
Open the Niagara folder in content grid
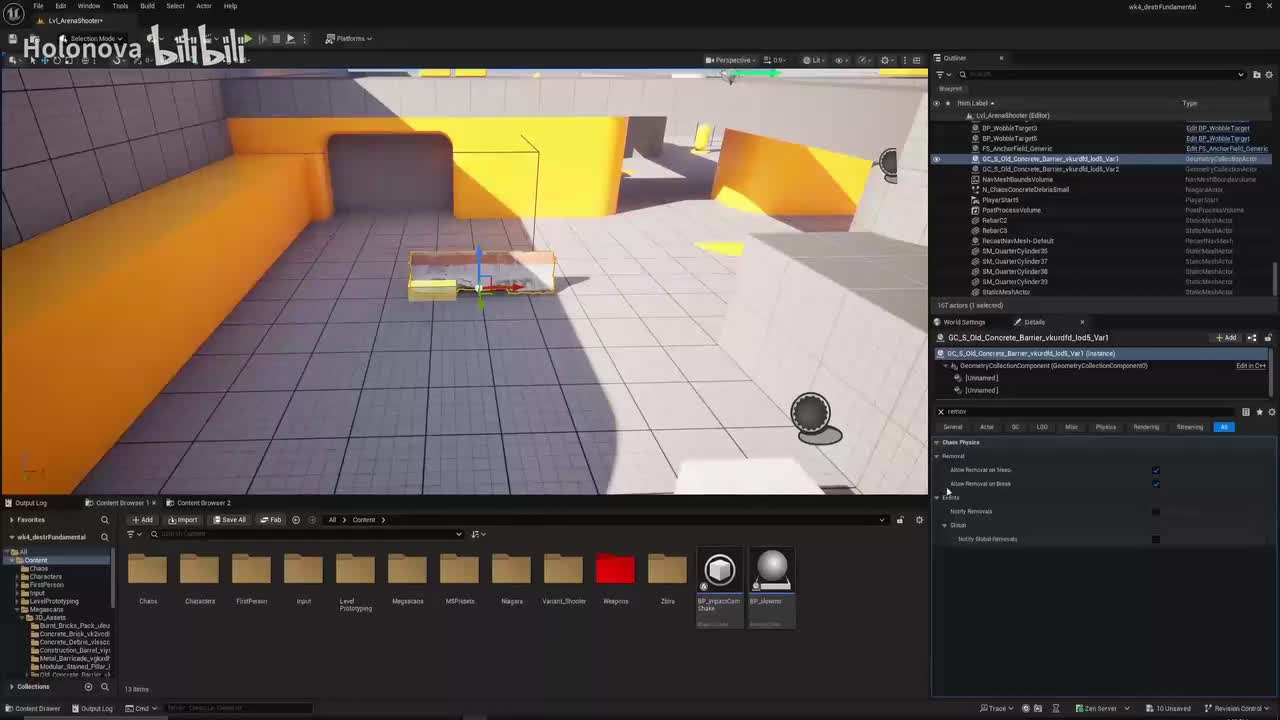(511, 570)
